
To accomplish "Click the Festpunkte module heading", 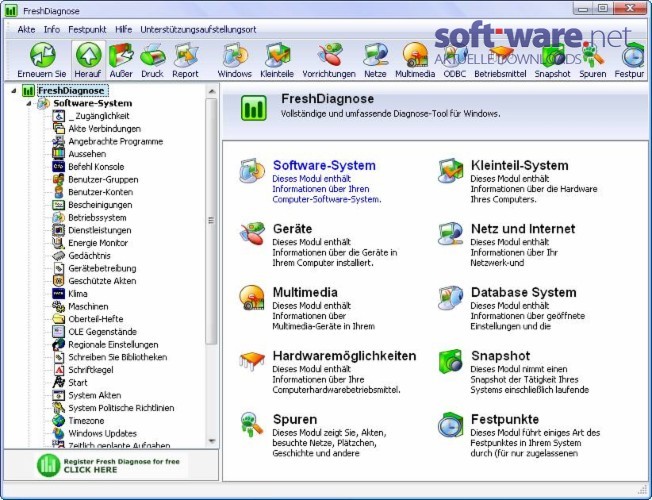I will 504,419.
